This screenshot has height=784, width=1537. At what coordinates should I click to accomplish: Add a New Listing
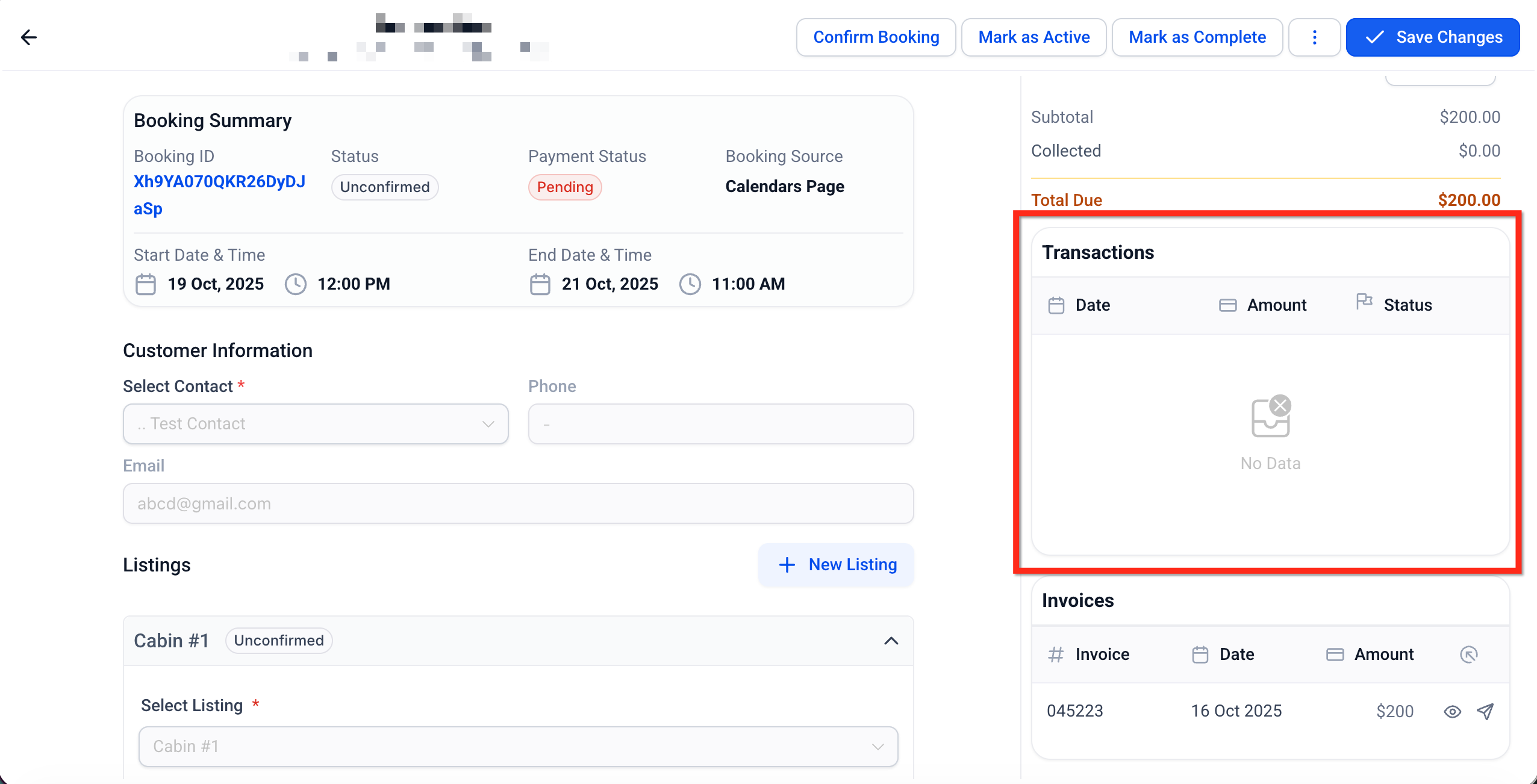point(836,565)
